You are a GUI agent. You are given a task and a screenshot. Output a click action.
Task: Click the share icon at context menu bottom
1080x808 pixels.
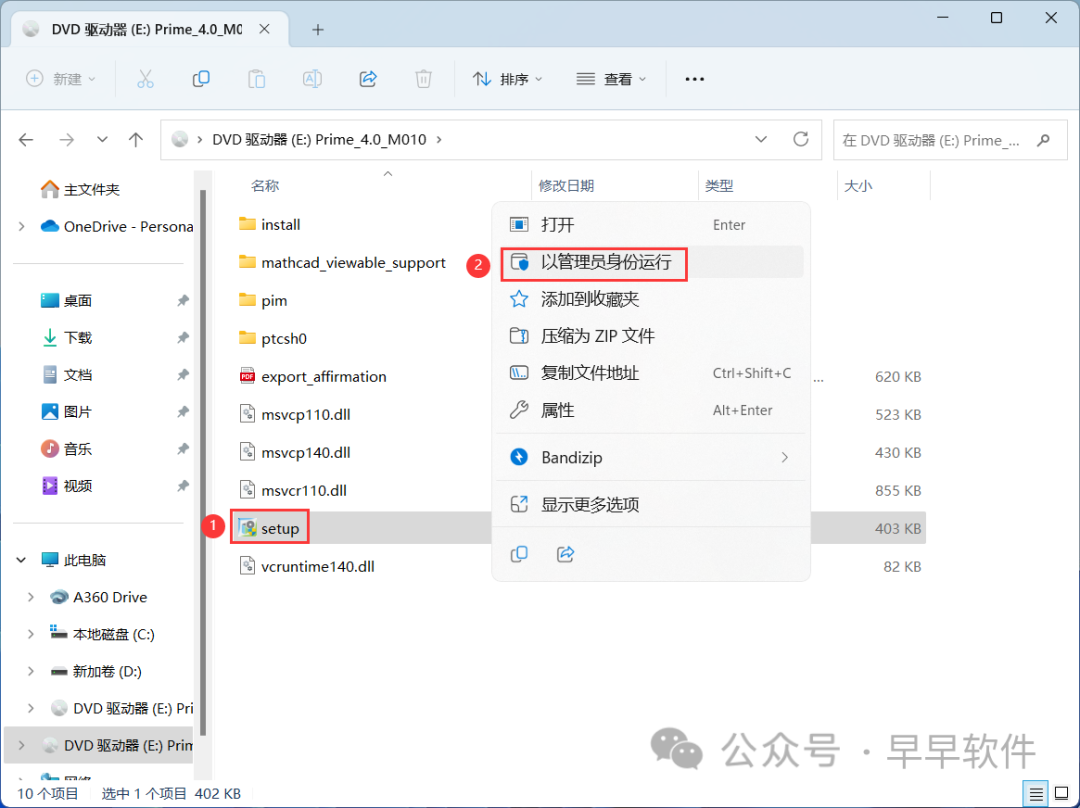pos(565,554)
